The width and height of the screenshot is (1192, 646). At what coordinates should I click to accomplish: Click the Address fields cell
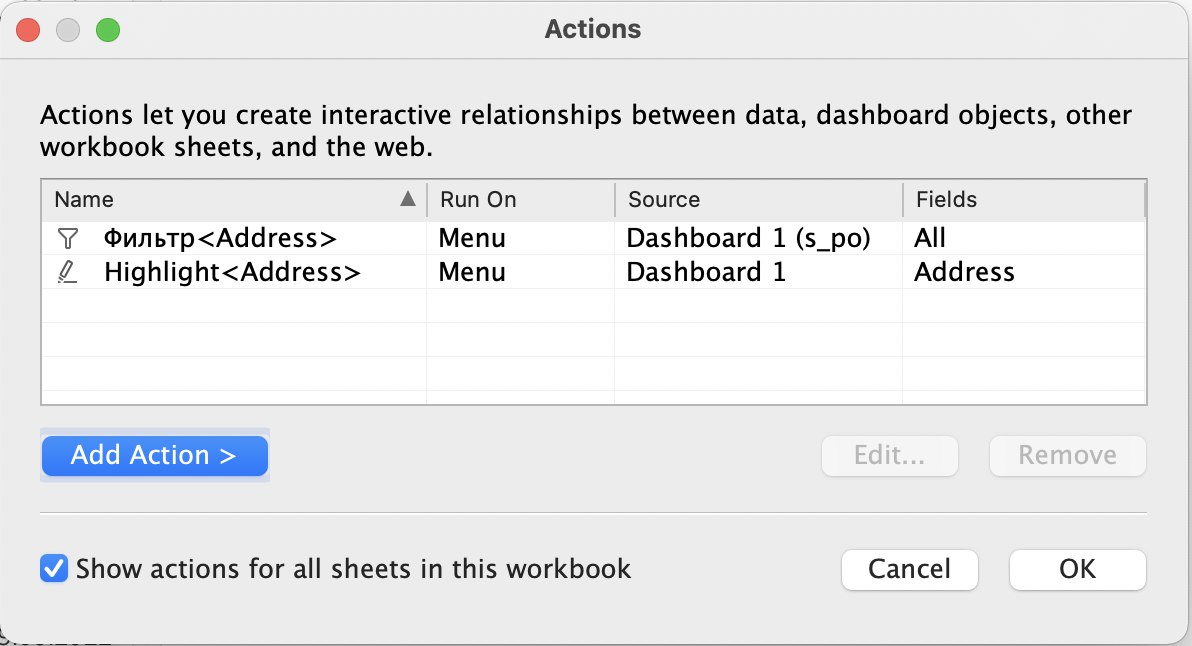click(x=964, y=272)
